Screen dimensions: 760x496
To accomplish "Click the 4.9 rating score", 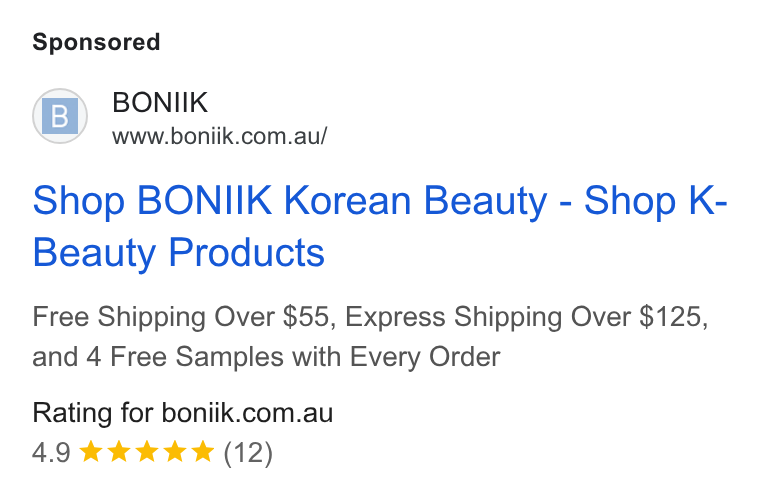I will tap(51, 453).
